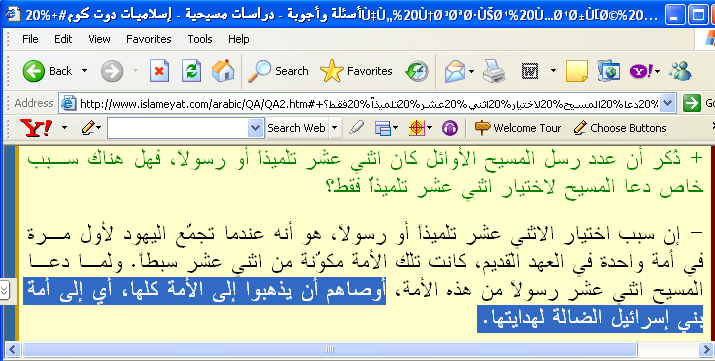Open the Favorites menu
The image size is (715, 361).
pyautogui.click(x=149, y=39)
